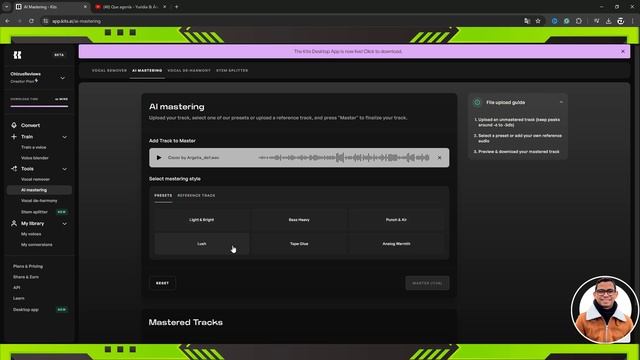Choose the Punch & Air preset
The image size is (640, 360).
click(x=396, y=220)
